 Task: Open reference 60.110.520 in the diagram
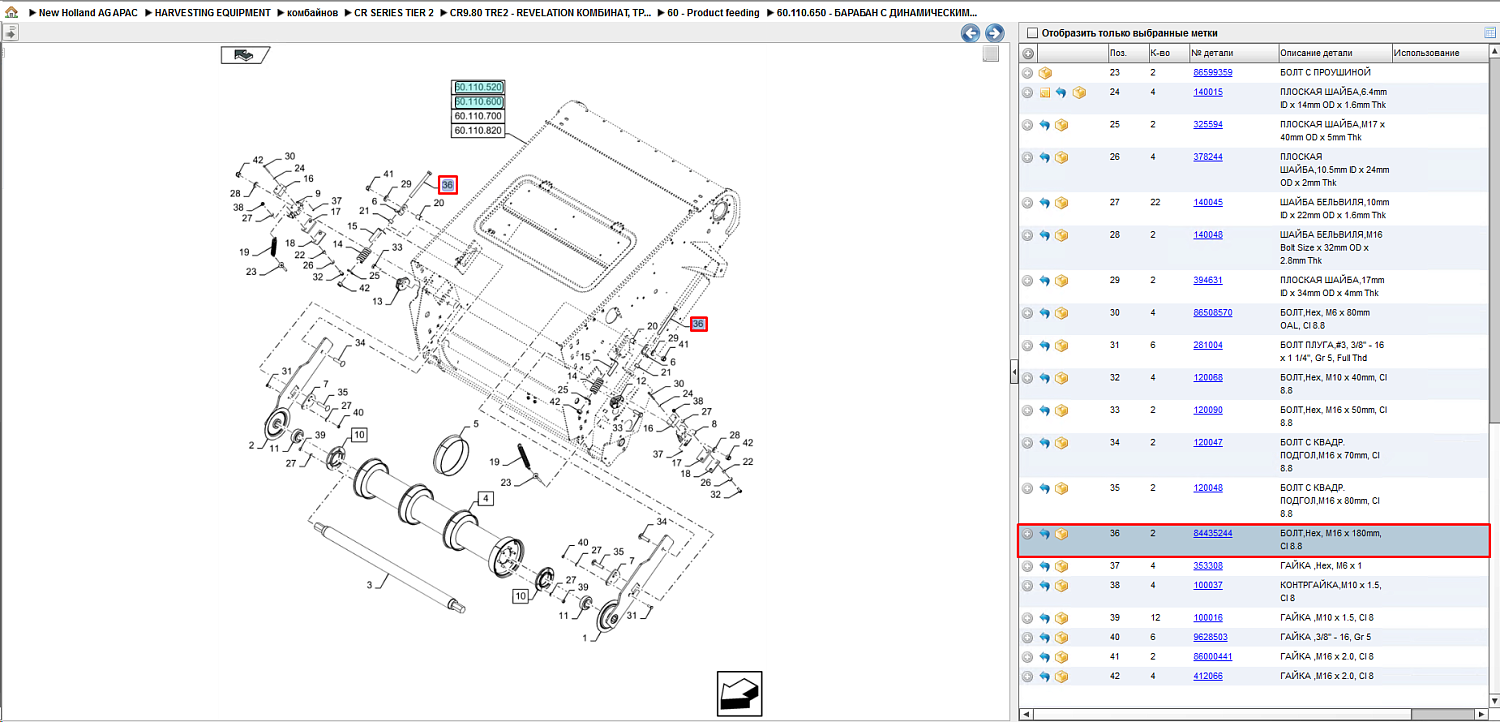[x=479, y=87]
